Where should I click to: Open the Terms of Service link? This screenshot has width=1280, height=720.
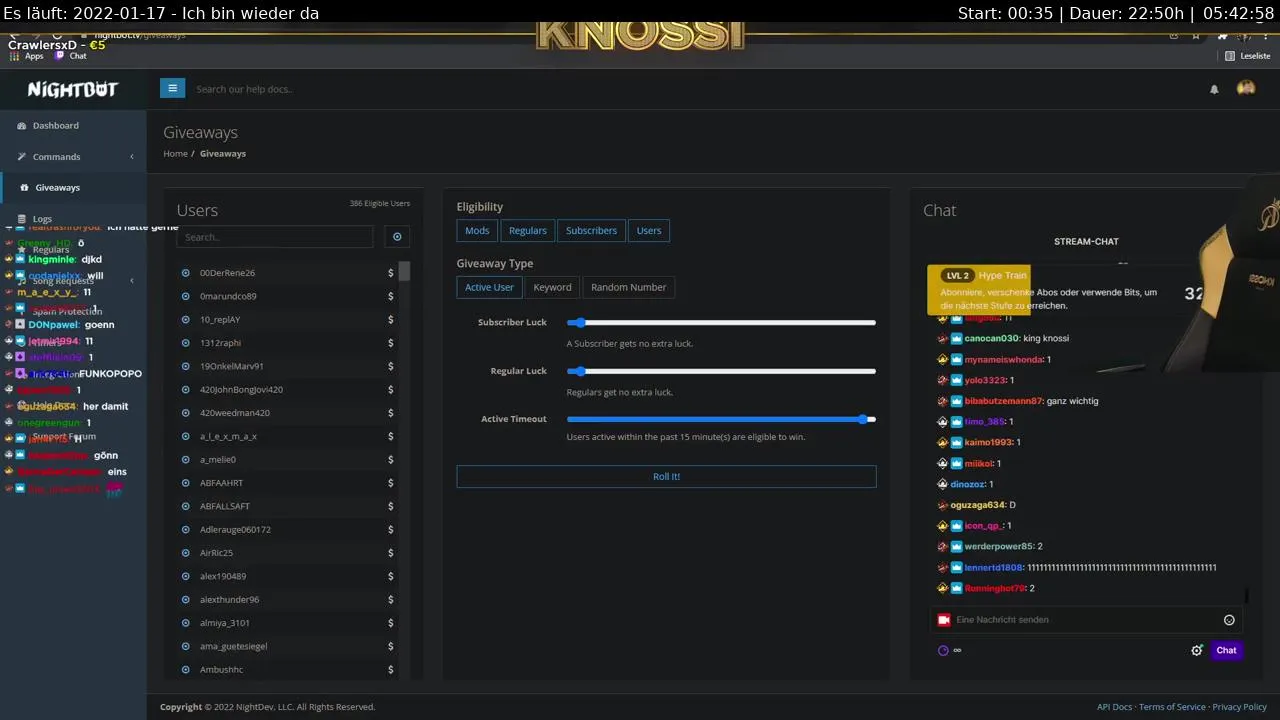[1172, 707]
